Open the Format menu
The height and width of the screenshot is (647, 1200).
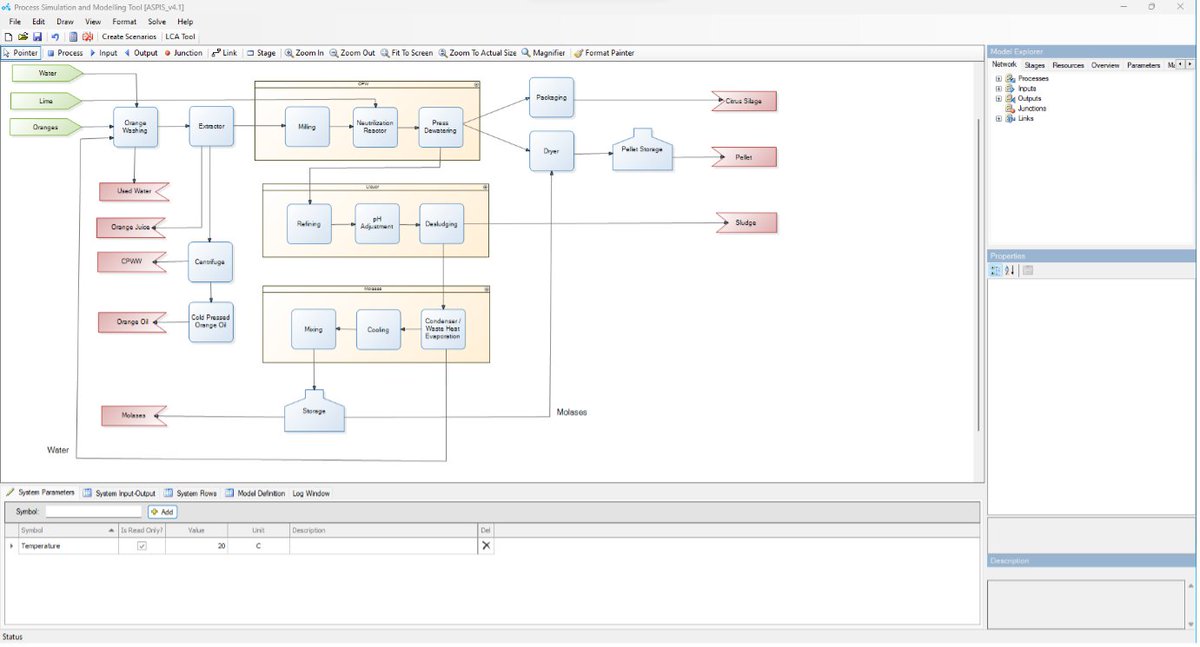coord(125,21)
